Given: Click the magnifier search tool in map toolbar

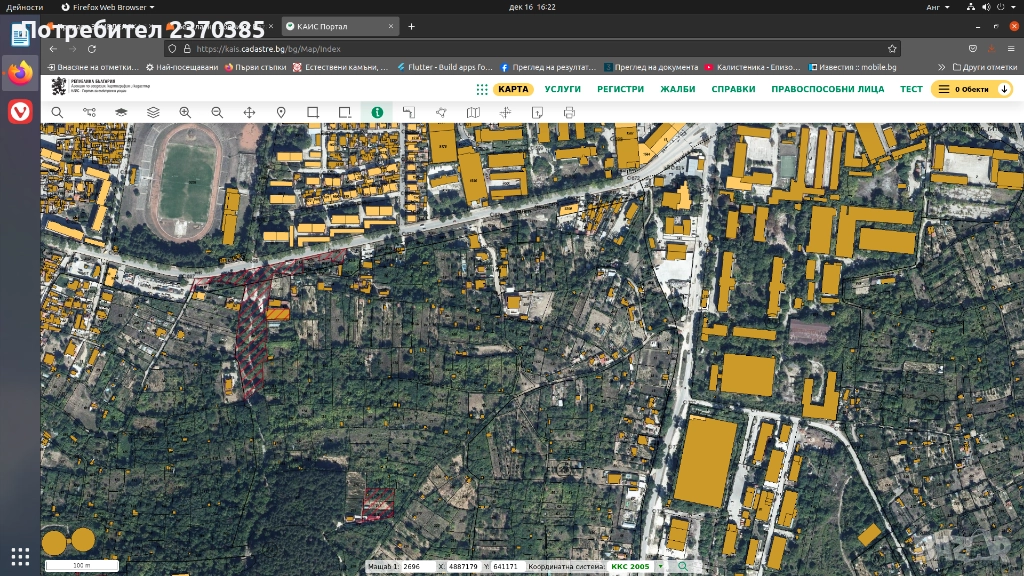Looking at the screenshot, I should tap(57, 113).
